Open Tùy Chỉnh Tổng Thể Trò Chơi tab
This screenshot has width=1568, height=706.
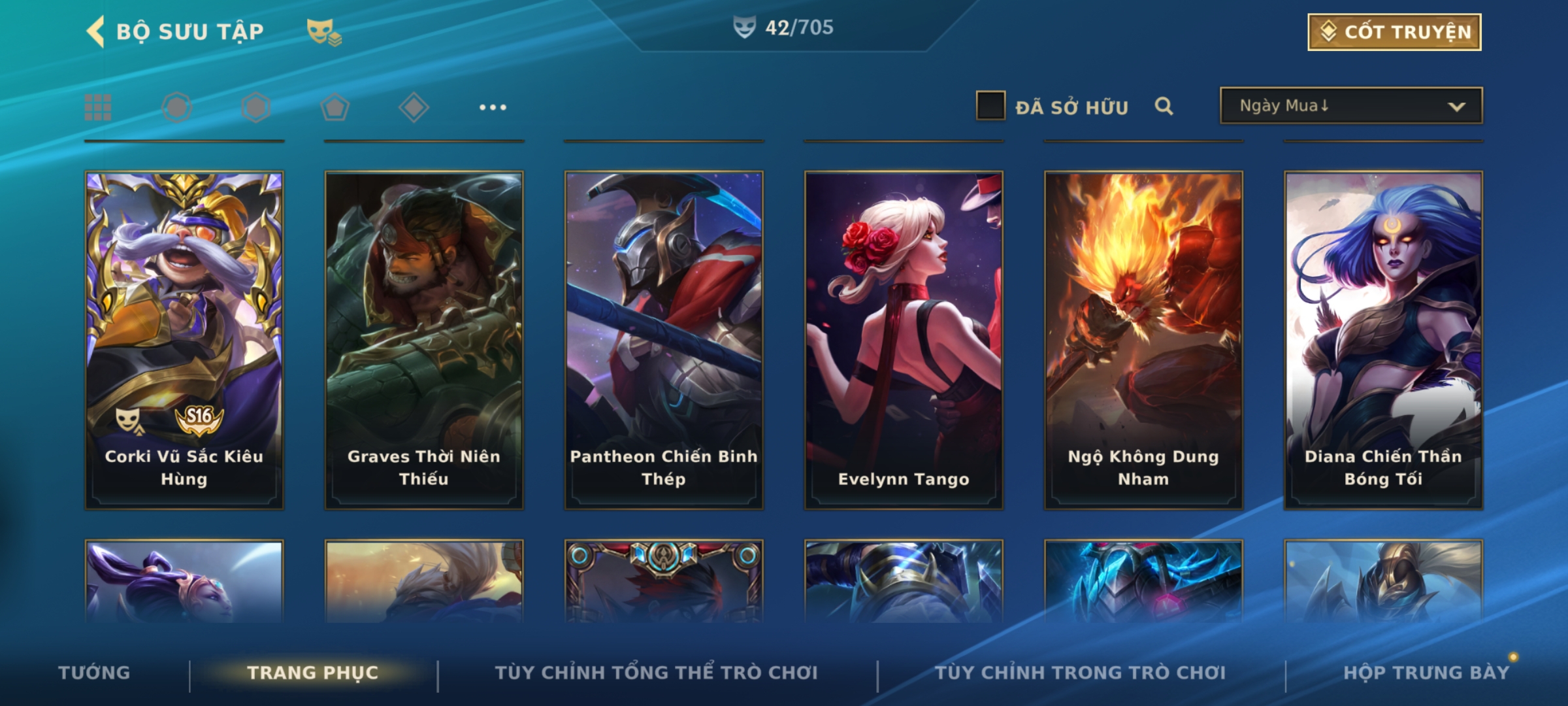pos(656,673)
